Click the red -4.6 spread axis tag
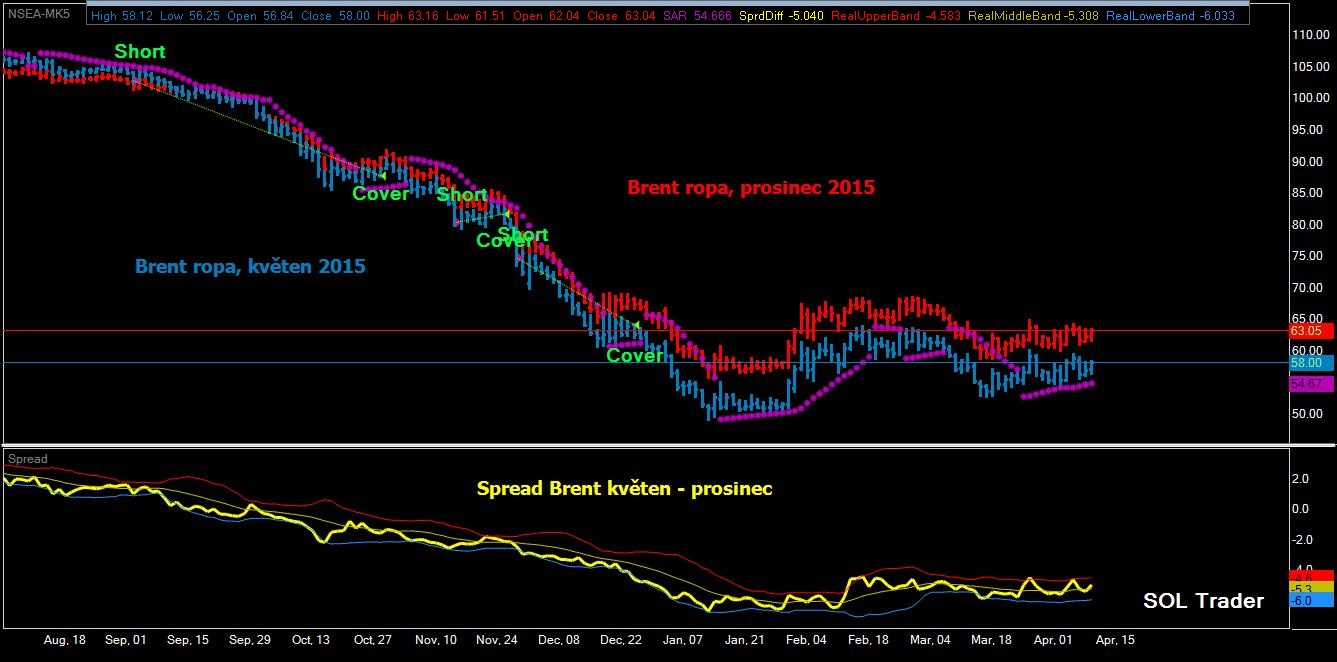 [x=1311, y=577]
